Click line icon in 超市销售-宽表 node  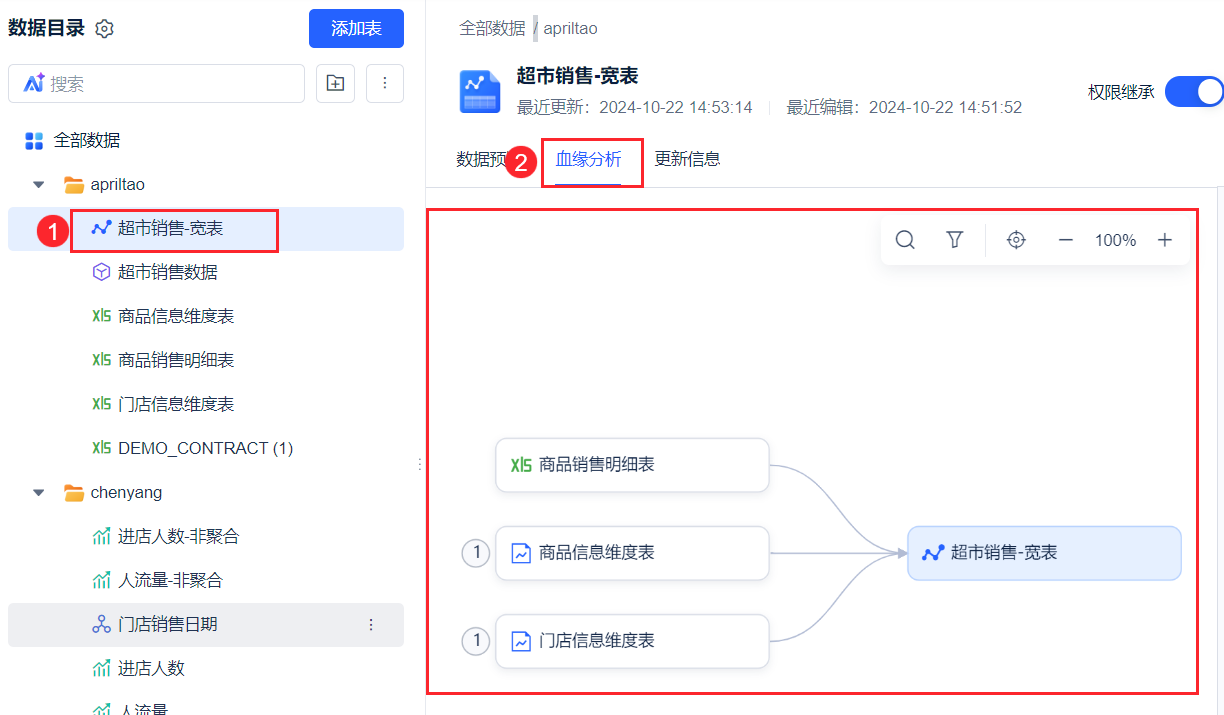(933, 553)
